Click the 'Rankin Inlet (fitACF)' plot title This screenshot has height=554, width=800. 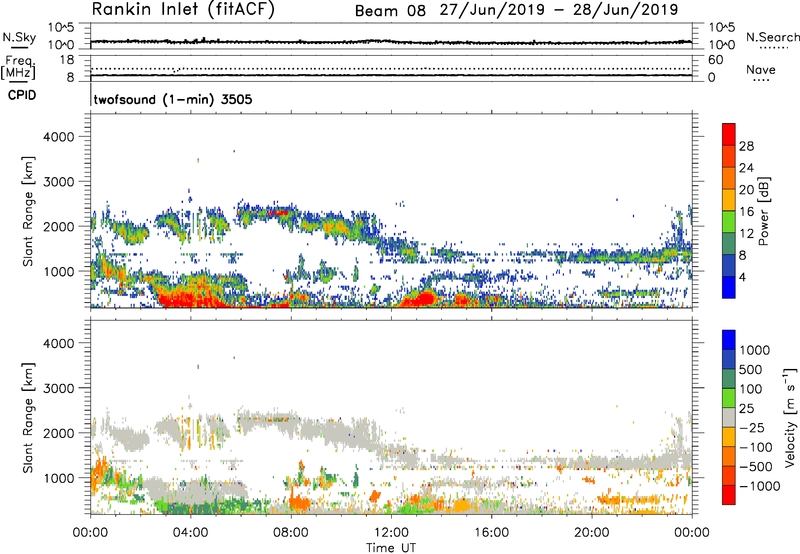(183, 10)
